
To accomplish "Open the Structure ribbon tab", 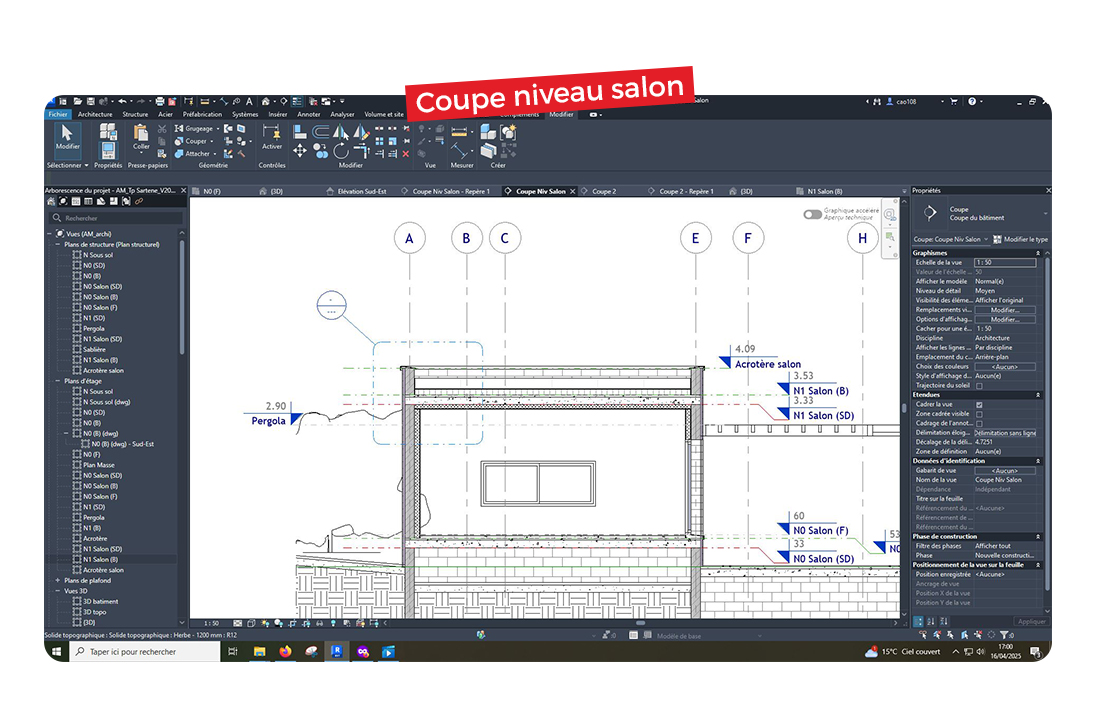I will (135, 114).
